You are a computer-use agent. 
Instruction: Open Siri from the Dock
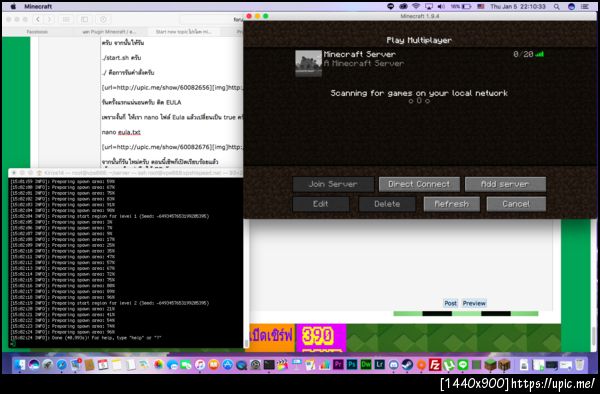[34, 365]
